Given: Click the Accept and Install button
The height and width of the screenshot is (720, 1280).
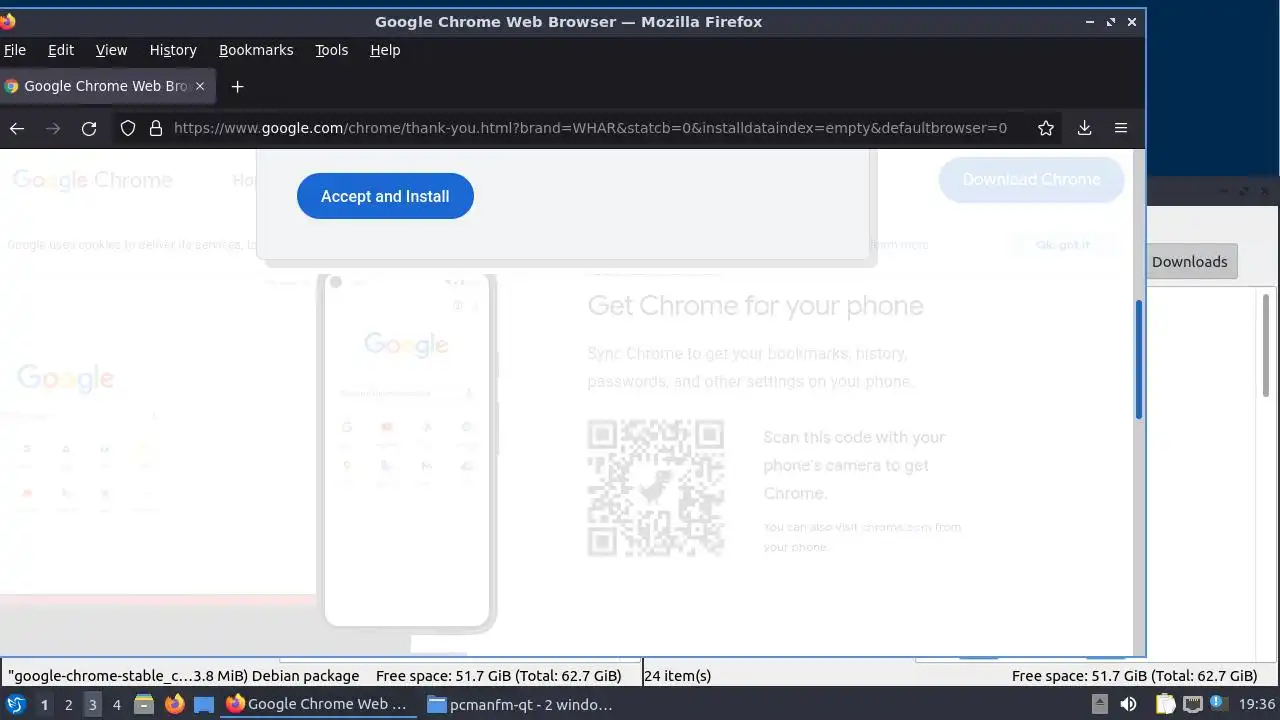Looking at the screenshot, I should 385,196.
